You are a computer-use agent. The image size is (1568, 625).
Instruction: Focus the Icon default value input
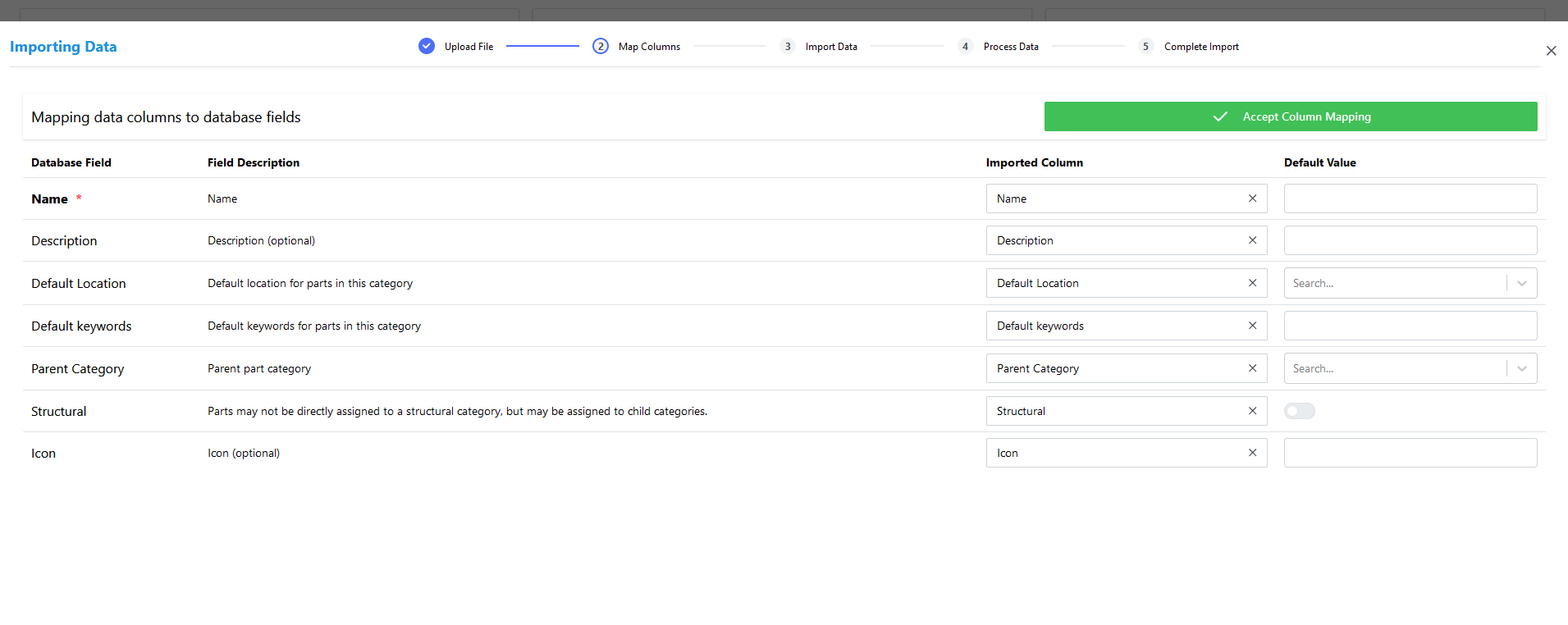(x=1410, y=453)
